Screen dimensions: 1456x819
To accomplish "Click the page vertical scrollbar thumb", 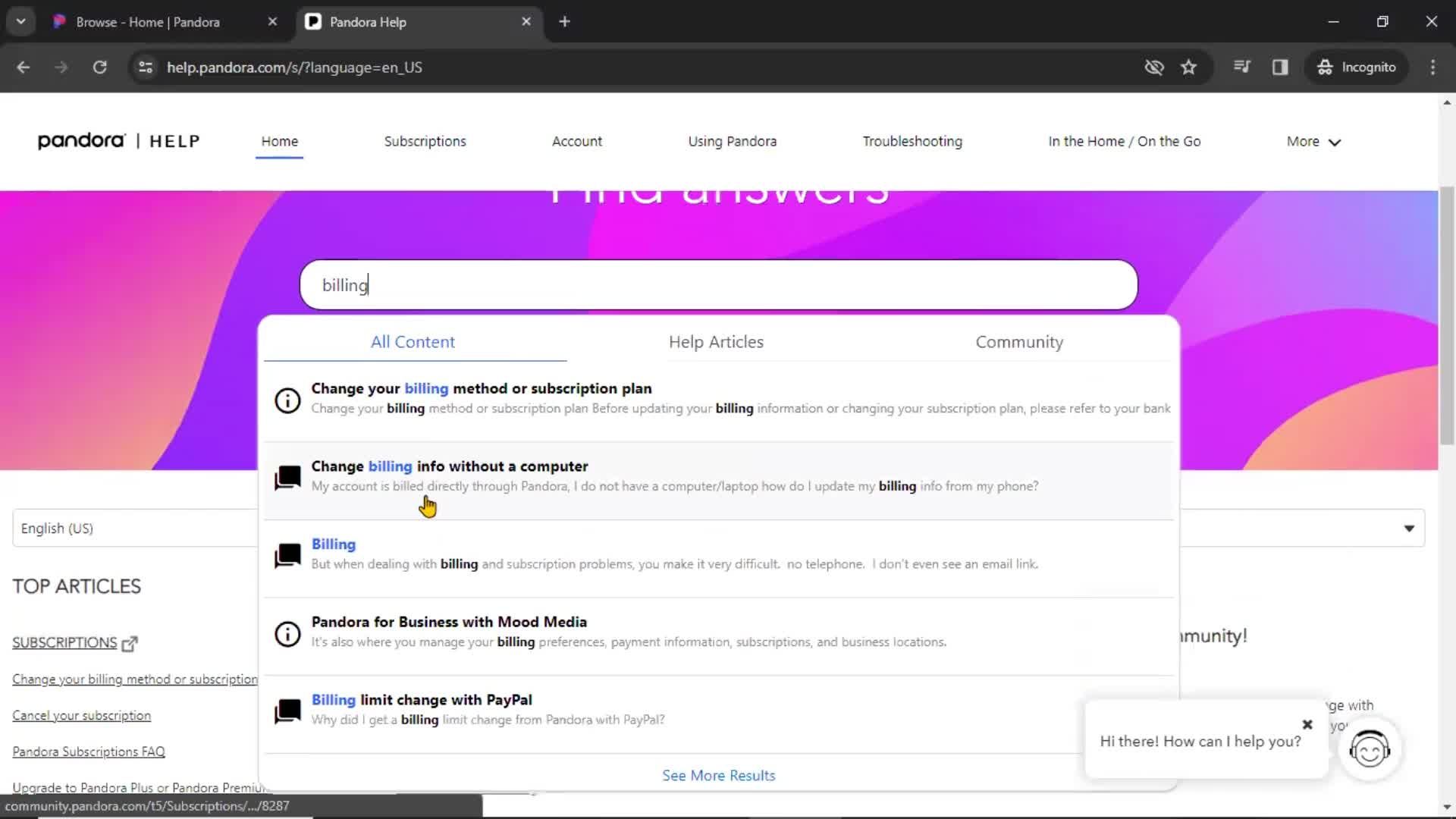I will tap(1447, 316).
